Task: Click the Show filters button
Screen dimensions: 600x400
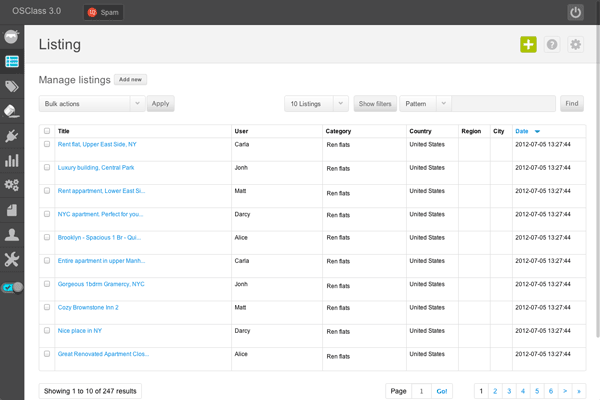Action: point(375,103)
